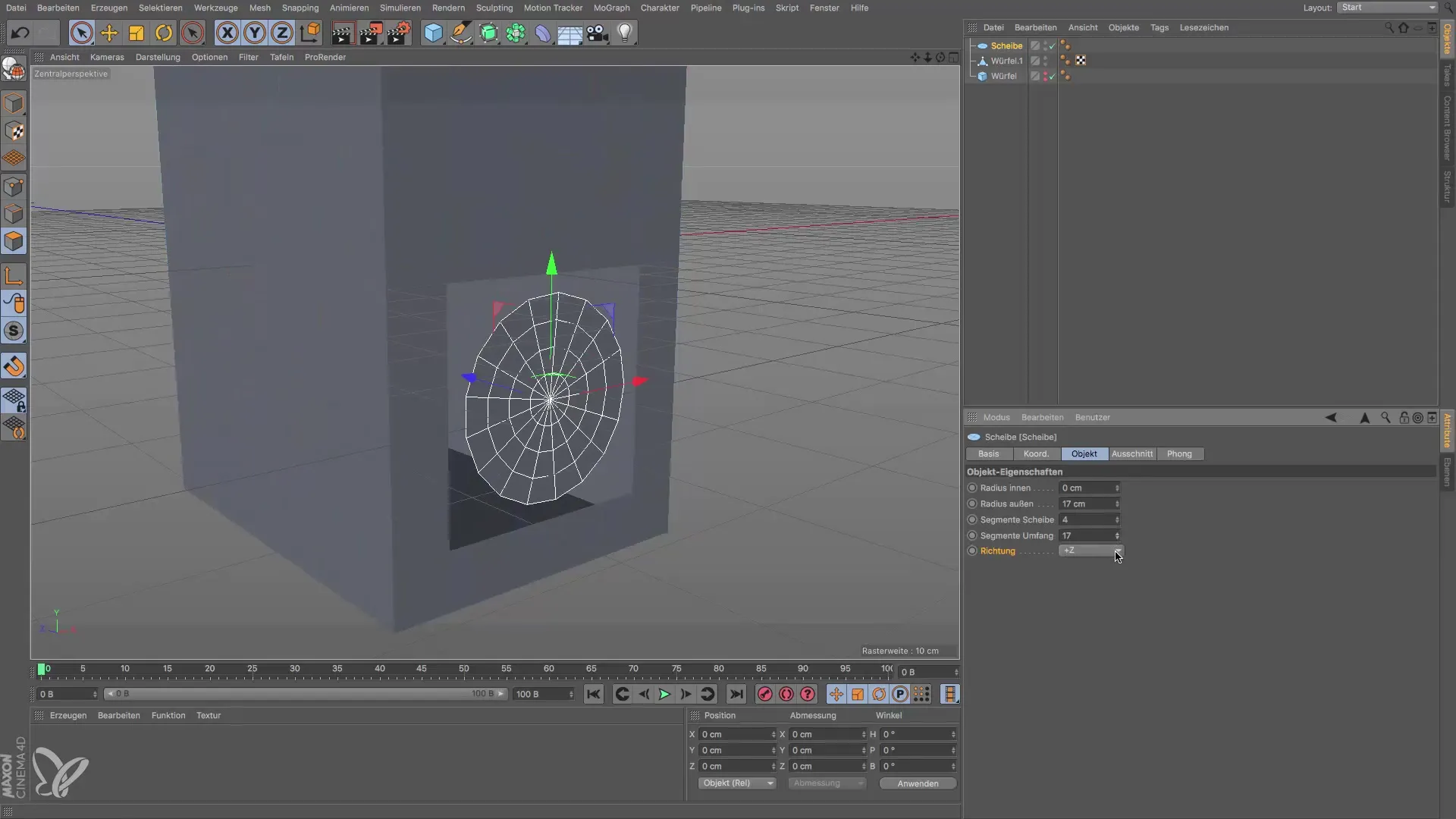Toggle position keyframe recording icon

click(836, 694)
